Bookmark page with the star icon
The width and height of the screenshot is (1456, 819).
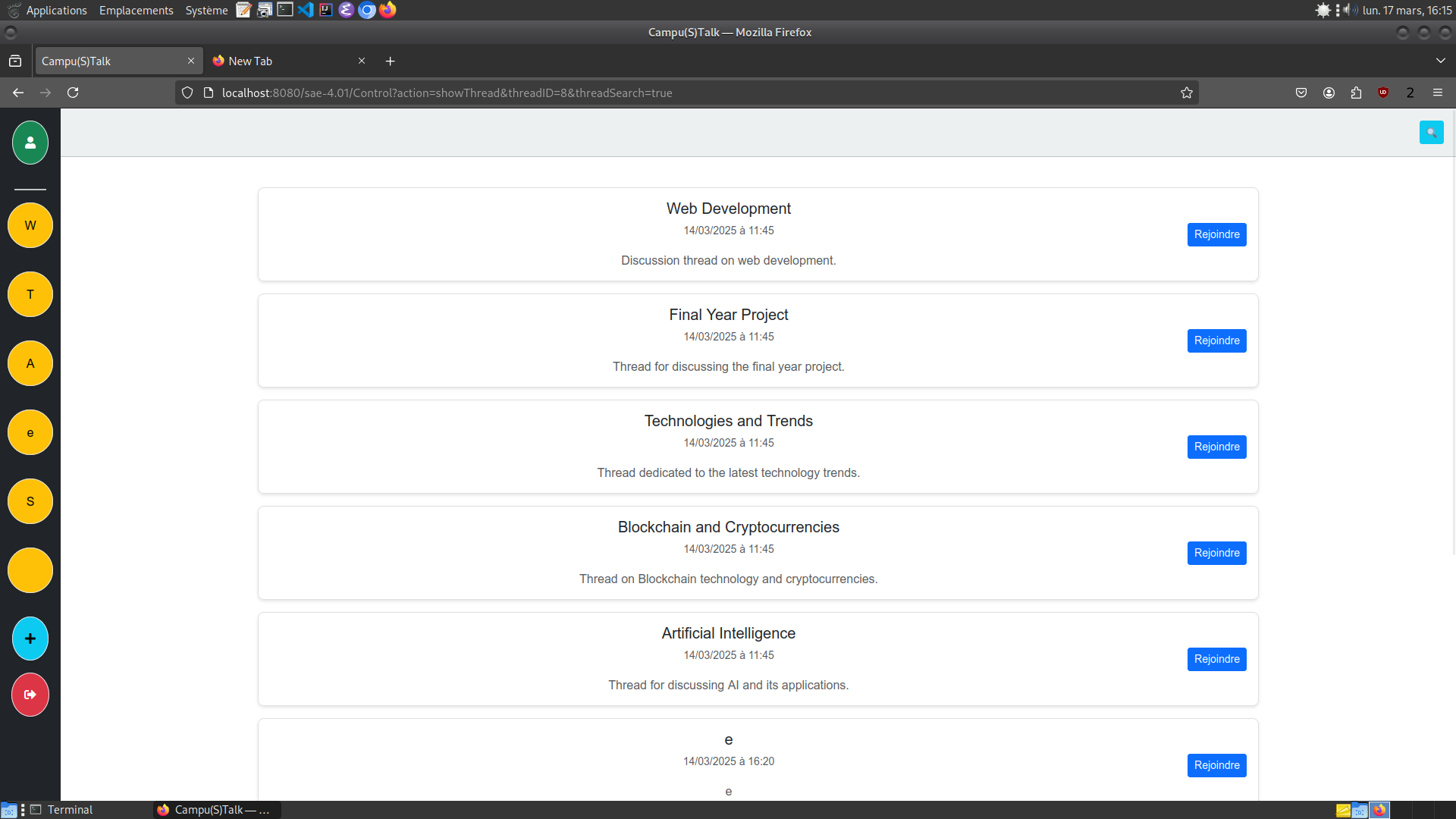[x=1187, y=93]
